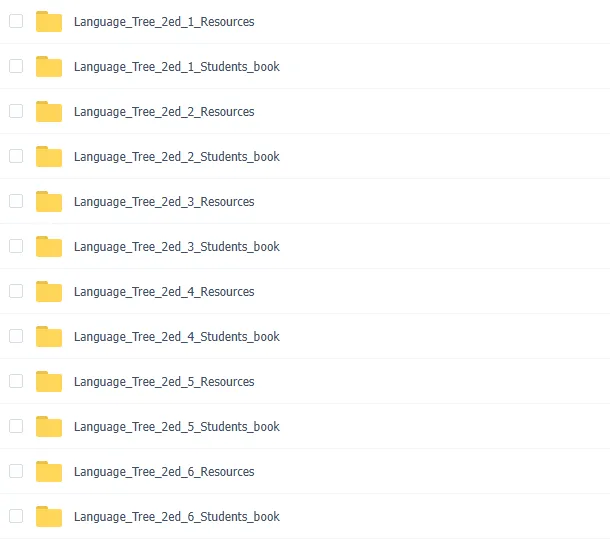Tick the Language_Tree_2ed_6_Resources checkbox
Image resolution: width=610 pixels, height=549 pixels.
click(16, 471)
